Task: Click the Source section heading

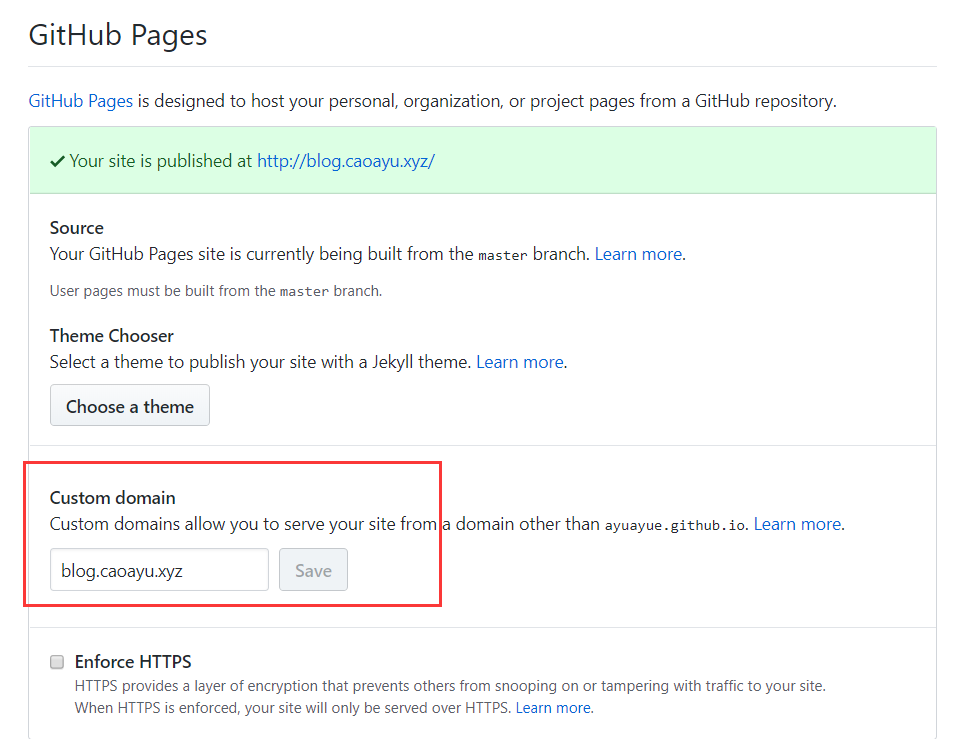Action: 77,228
